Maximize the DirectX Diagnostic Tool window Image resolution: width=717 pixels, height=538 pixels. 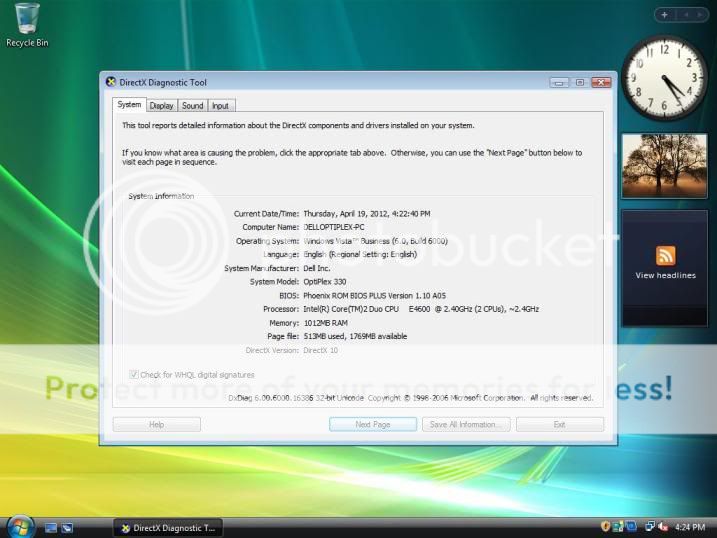(580, 82)
